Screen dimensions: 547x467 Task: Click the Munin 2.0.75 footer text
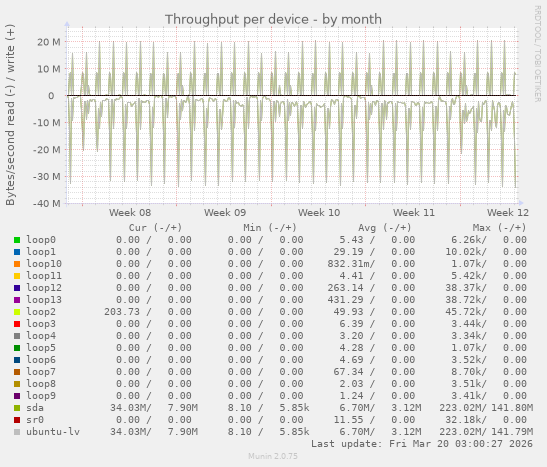[273, 456]
